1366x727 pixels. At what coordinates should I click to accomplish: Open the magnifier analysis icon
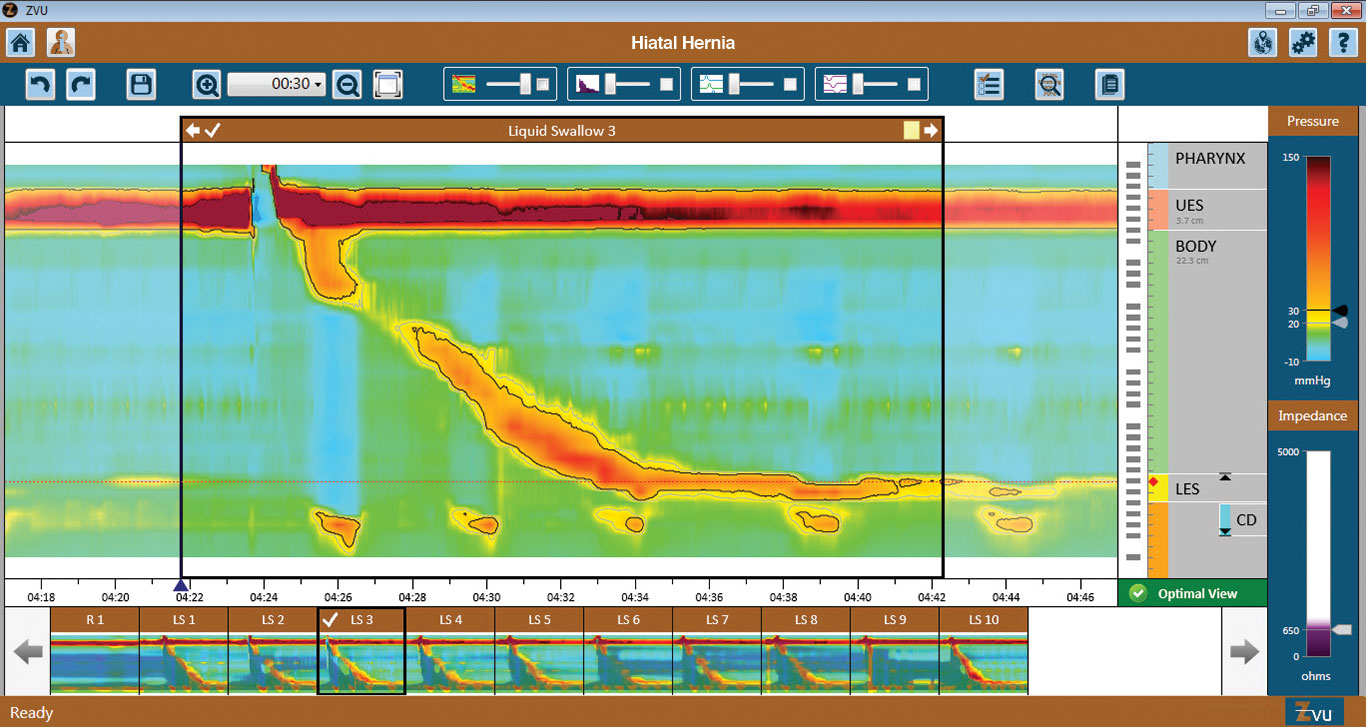(x=1049, y=84)
